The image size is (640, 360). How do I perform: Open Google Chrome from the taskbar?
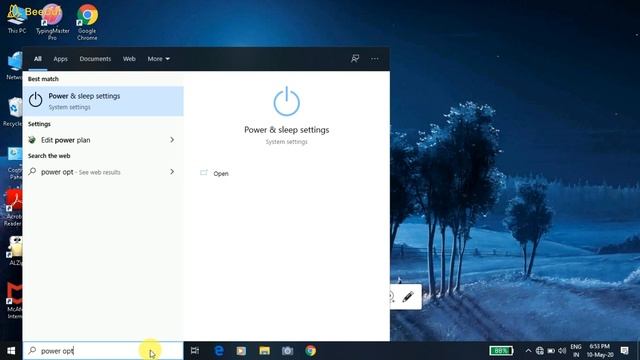(x=310, y=351)
